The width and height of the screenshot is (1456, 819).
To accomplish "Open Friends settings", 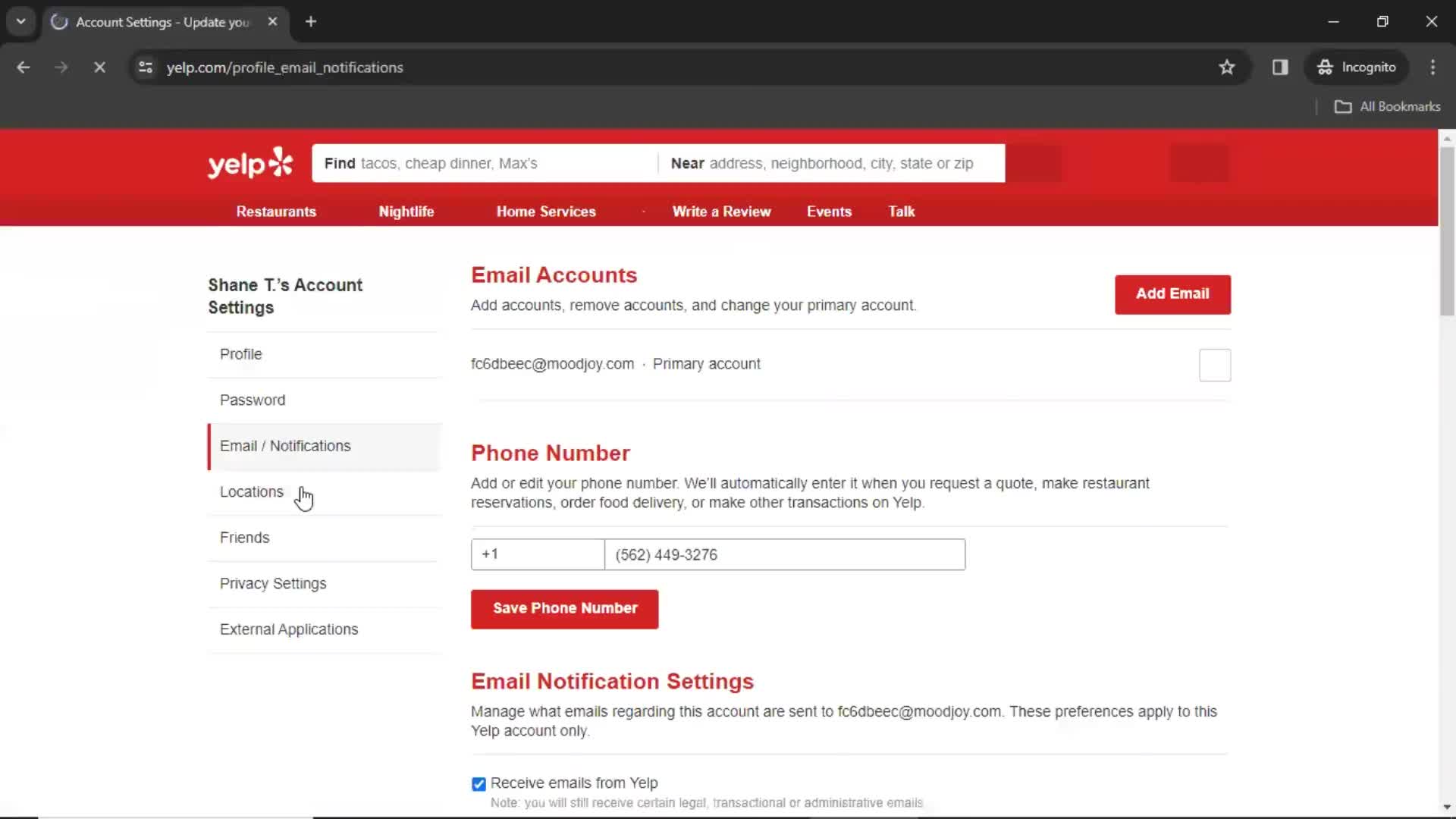I will (324, 538).
